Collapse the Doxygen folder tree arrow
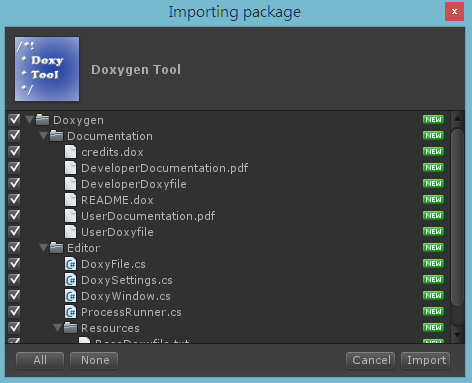 [30, 120]
